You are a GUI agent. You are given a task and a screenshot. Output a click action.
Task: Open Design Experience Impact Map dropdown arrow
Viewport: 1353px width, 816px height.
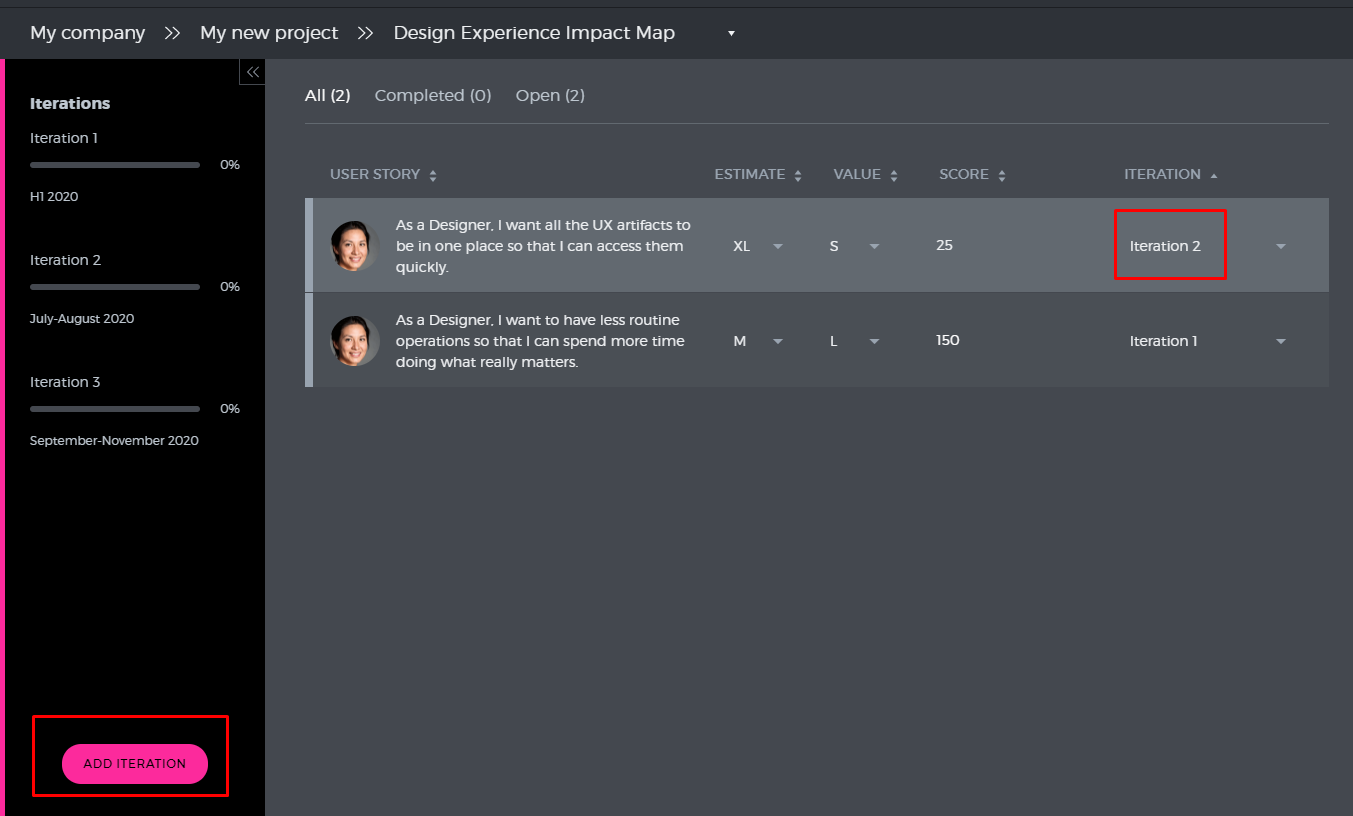click(x=731, y=34)
